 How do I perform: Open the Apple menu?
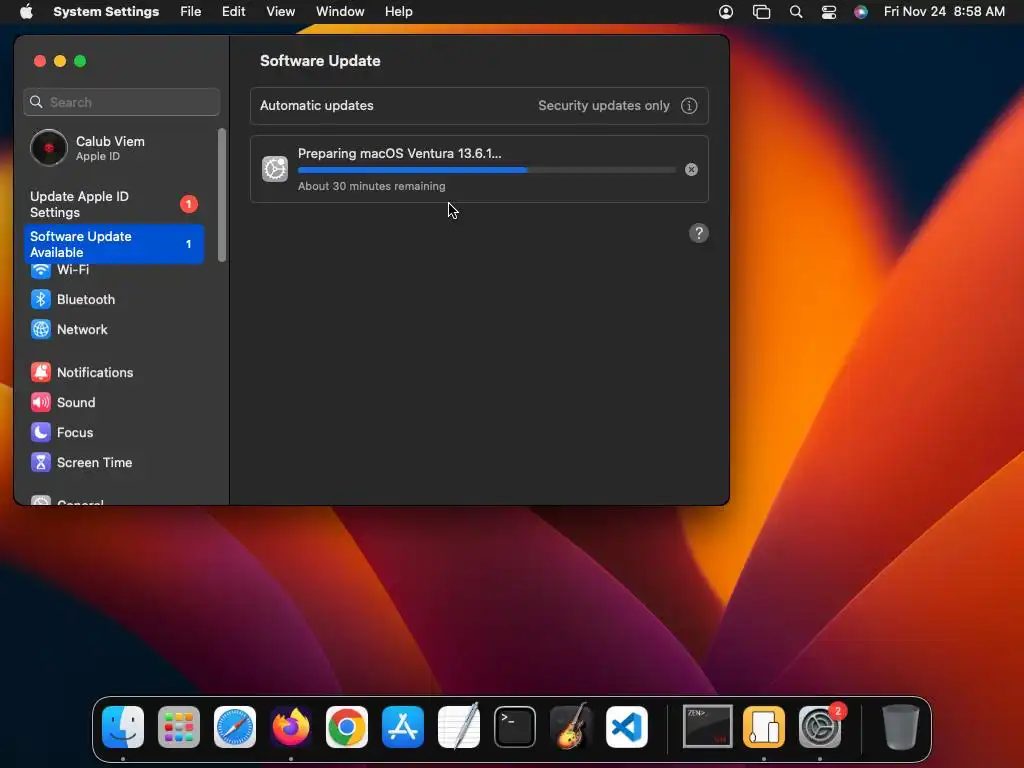pyautogui.click(x=26, y=12)
